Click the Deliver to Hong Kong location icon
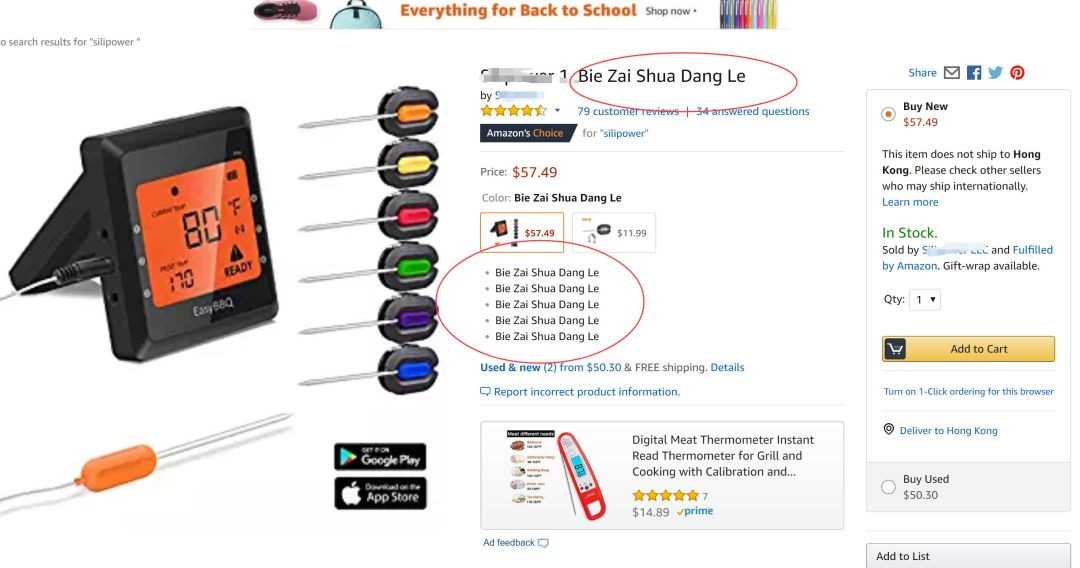1080x568 pixels. 889,430
